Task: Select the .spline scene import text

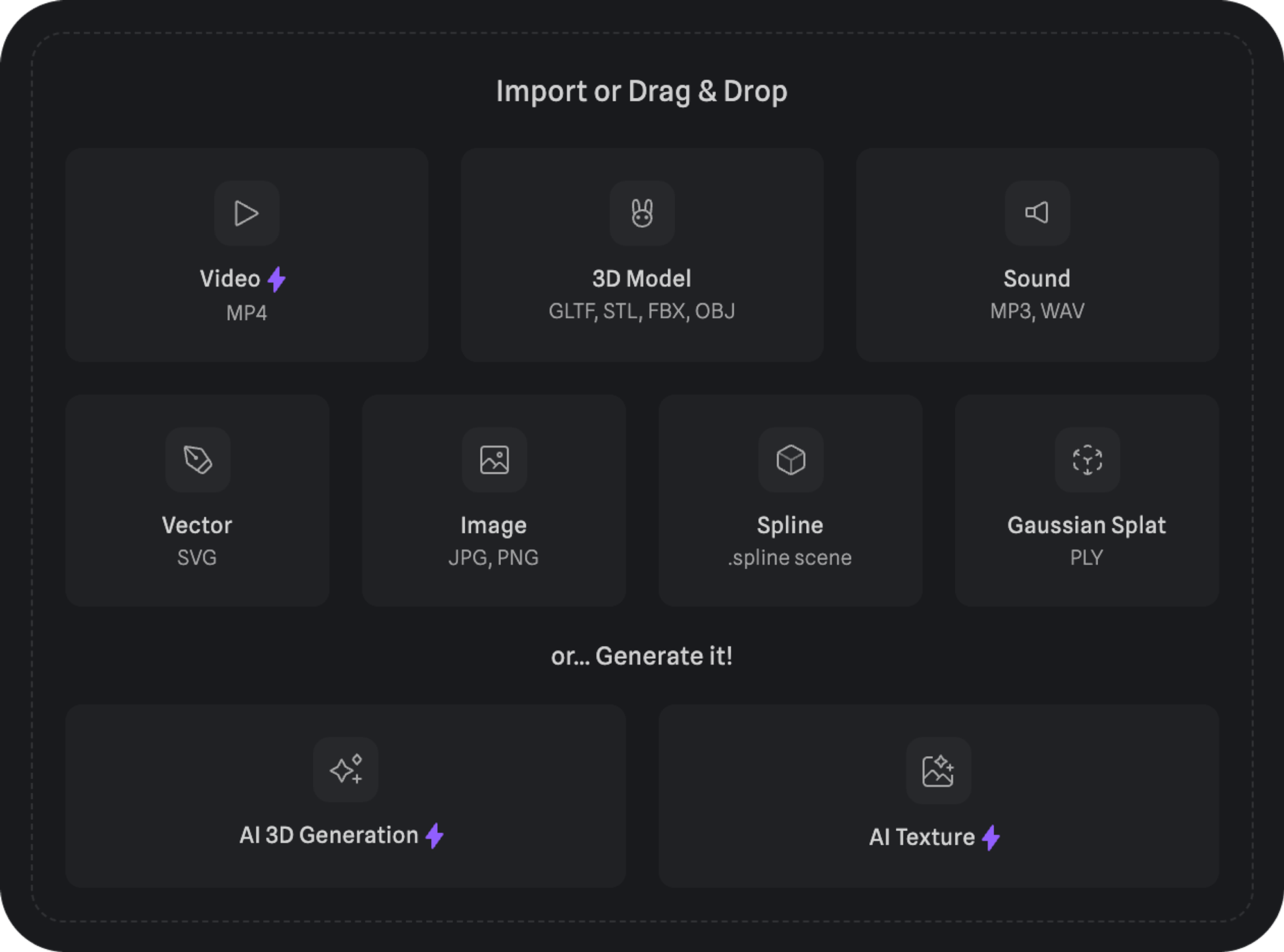Action: 790,557
